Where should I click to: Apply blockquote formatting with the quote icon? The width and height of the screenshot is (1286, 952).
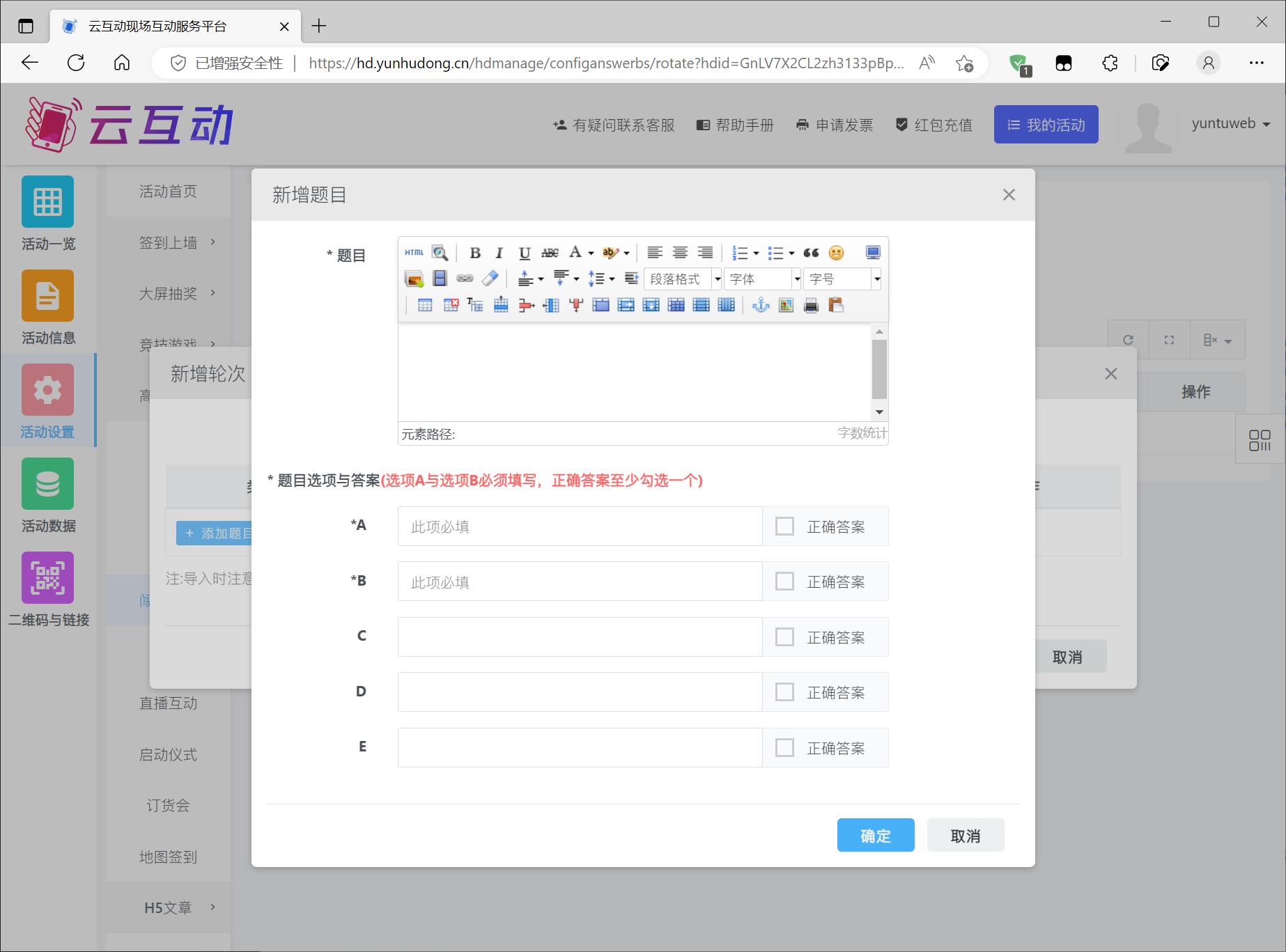click(x=811, y=253)
